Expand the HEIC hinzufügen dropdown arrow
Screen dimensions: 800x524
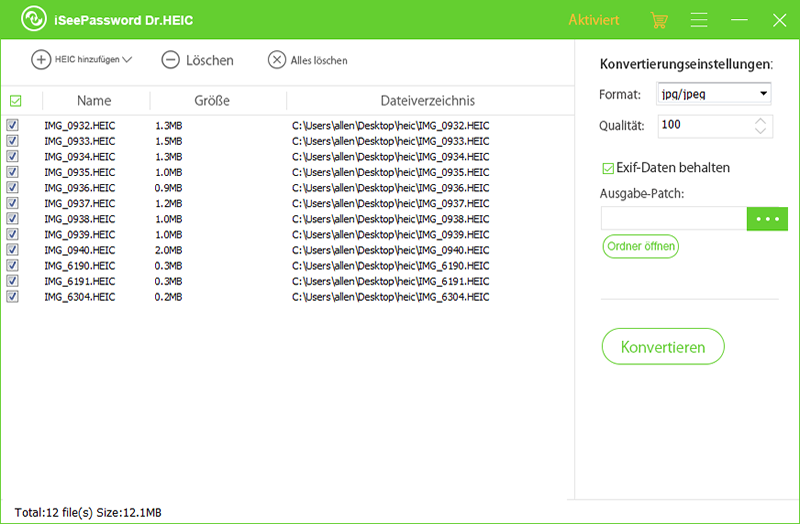127,60
